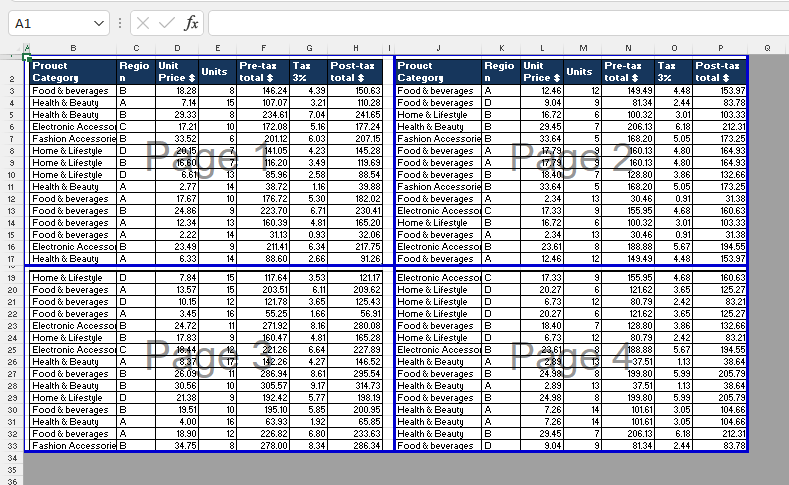The height and width of the screenshot is (485, 789).
Task: Click the Post-tax total $ header in column P
Action: 721,72
